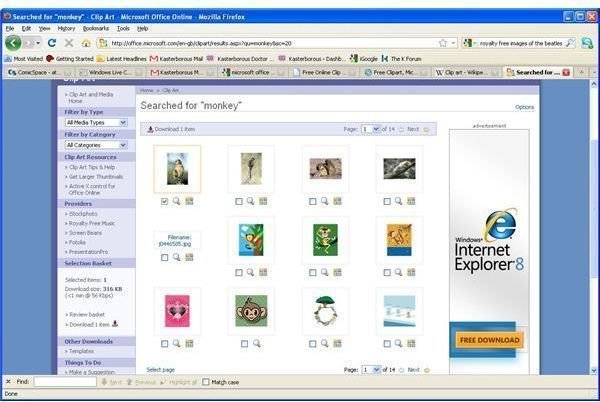The height and width of the screenshot is (402, 600).
Task: Tick checkbox under third monkey photo
Action: tap(313, 201)
